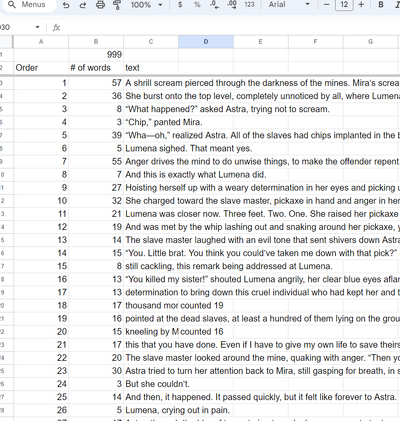Select column G header
The height and width of the screenshot is (421, 400).
[x=371, y=42]
